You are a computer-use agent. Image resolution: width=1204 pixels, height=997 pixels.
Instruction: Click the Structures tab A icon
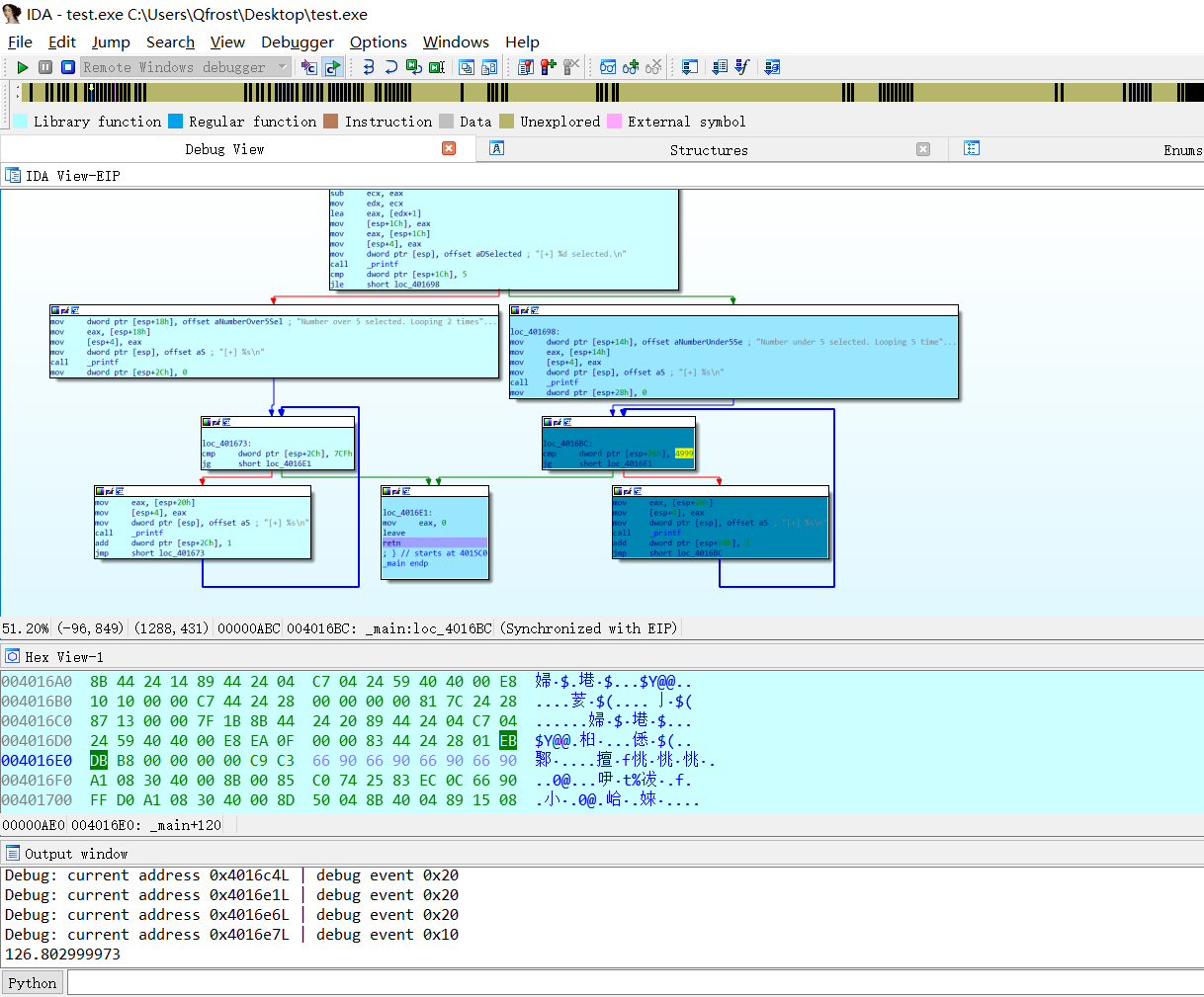point(497,148)
